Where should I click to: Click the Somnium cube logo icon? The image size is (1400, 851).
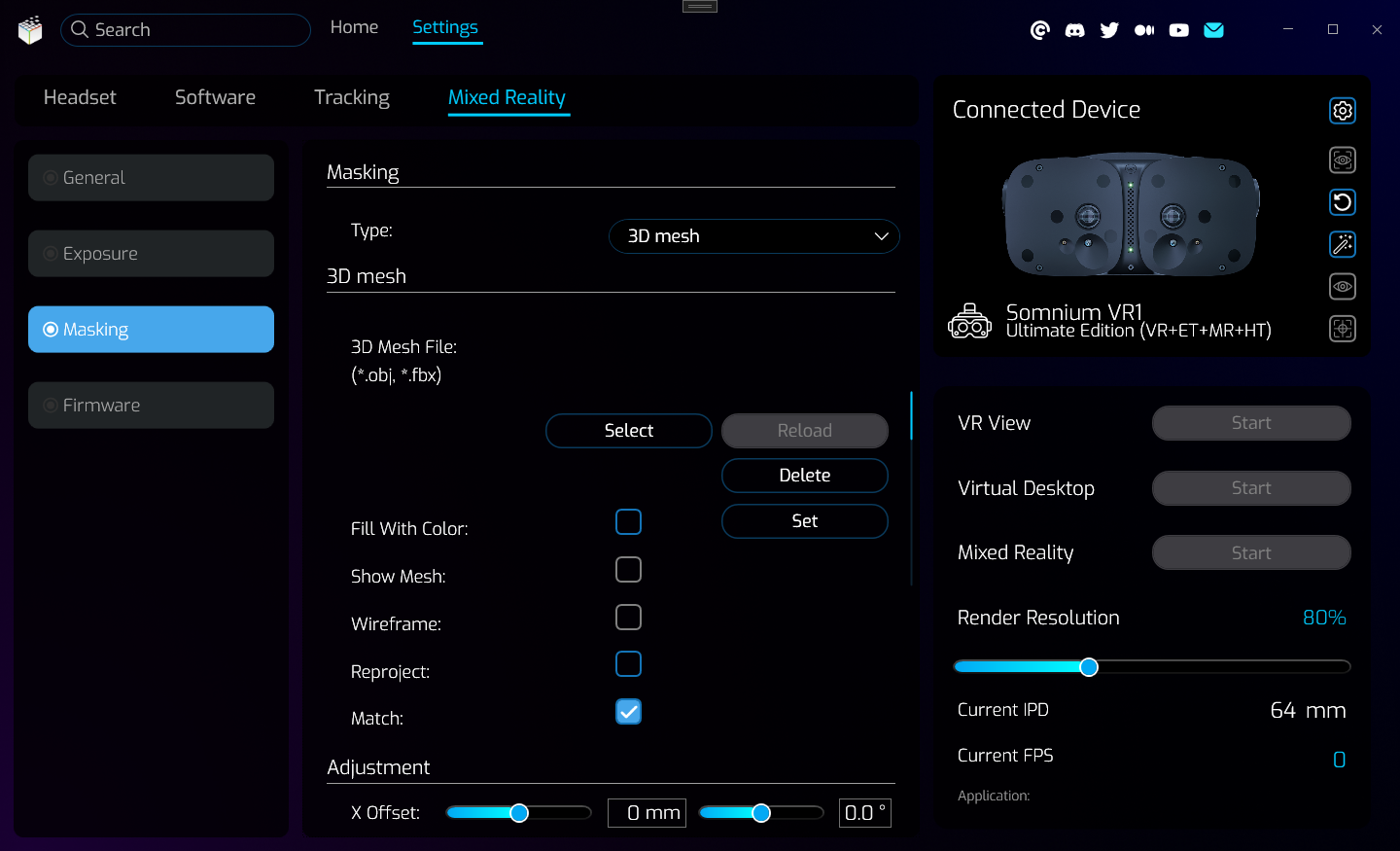(30, 30)
